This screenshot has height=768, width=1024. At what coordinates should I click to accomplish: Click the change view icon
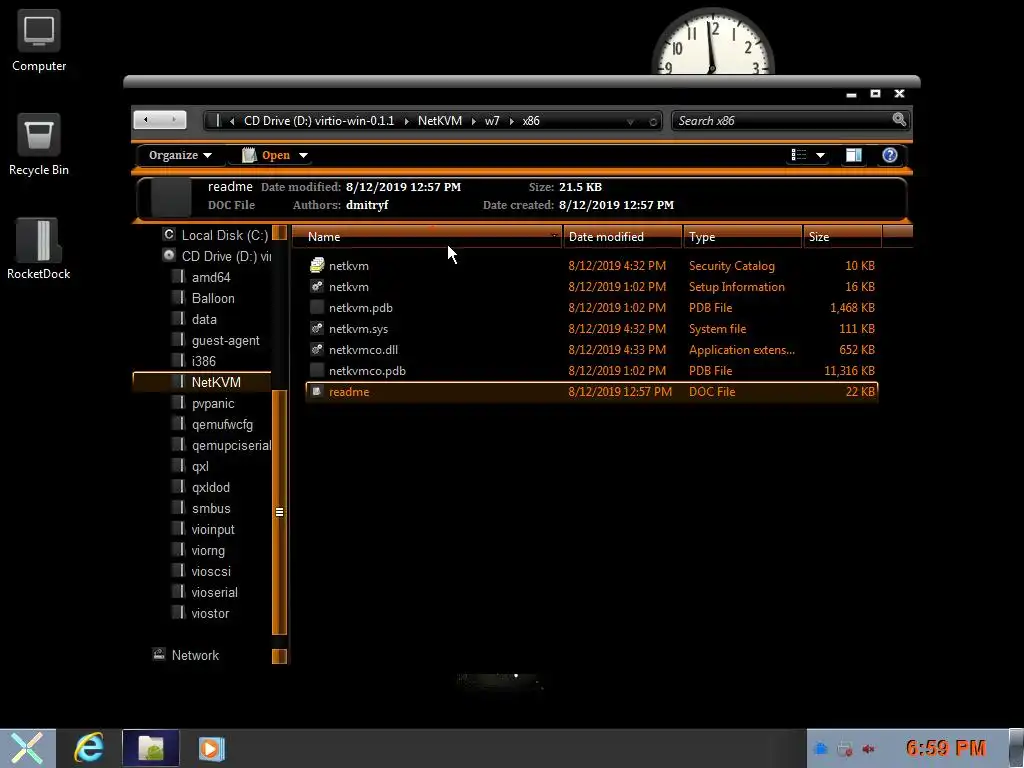pyautogui.click(x=799, y=155)
